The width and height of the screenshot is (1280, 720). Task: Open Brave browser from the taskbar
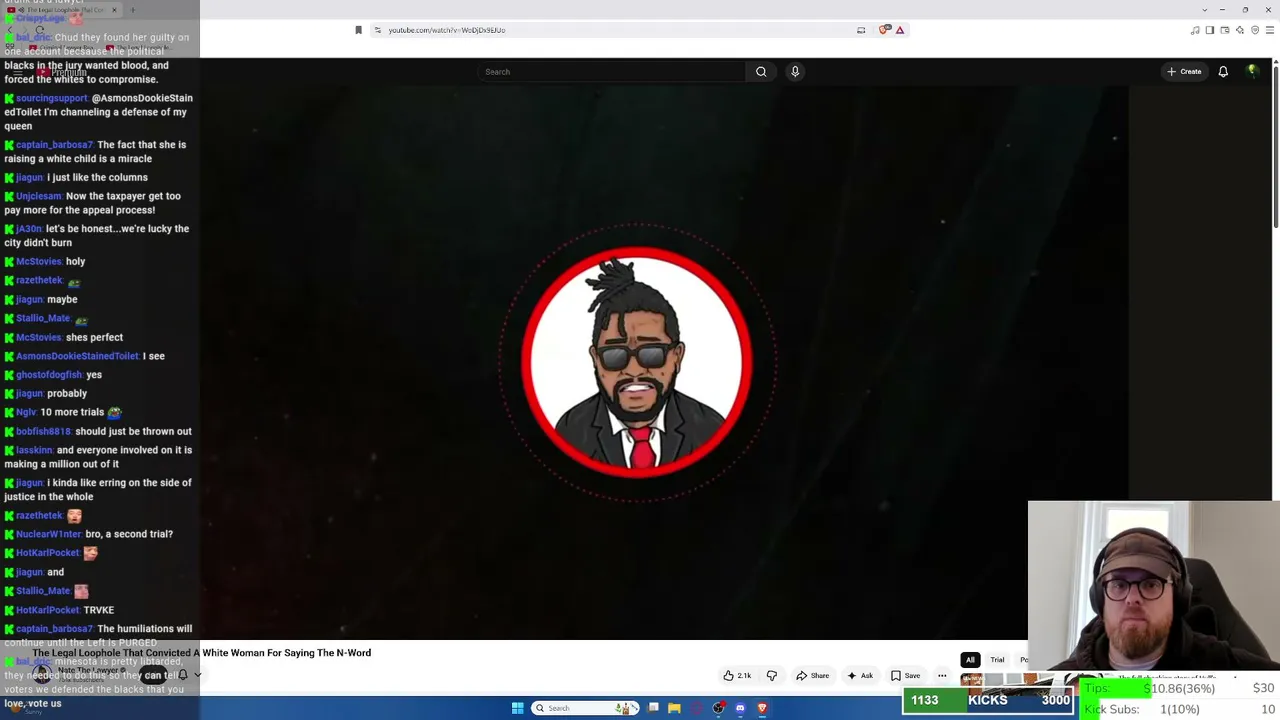[x=762, y=708]
